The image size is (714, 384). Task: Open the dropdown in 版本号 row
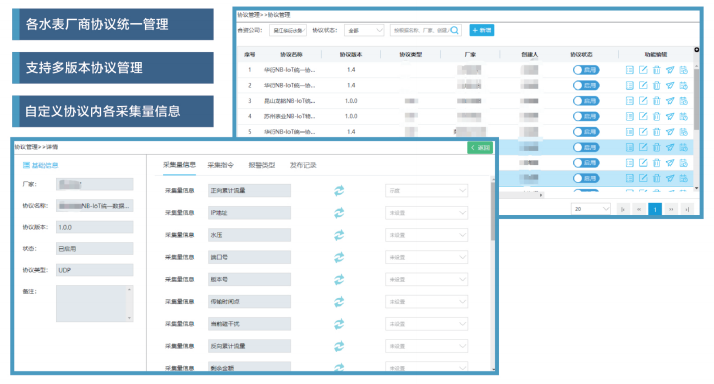click(426, 279)
